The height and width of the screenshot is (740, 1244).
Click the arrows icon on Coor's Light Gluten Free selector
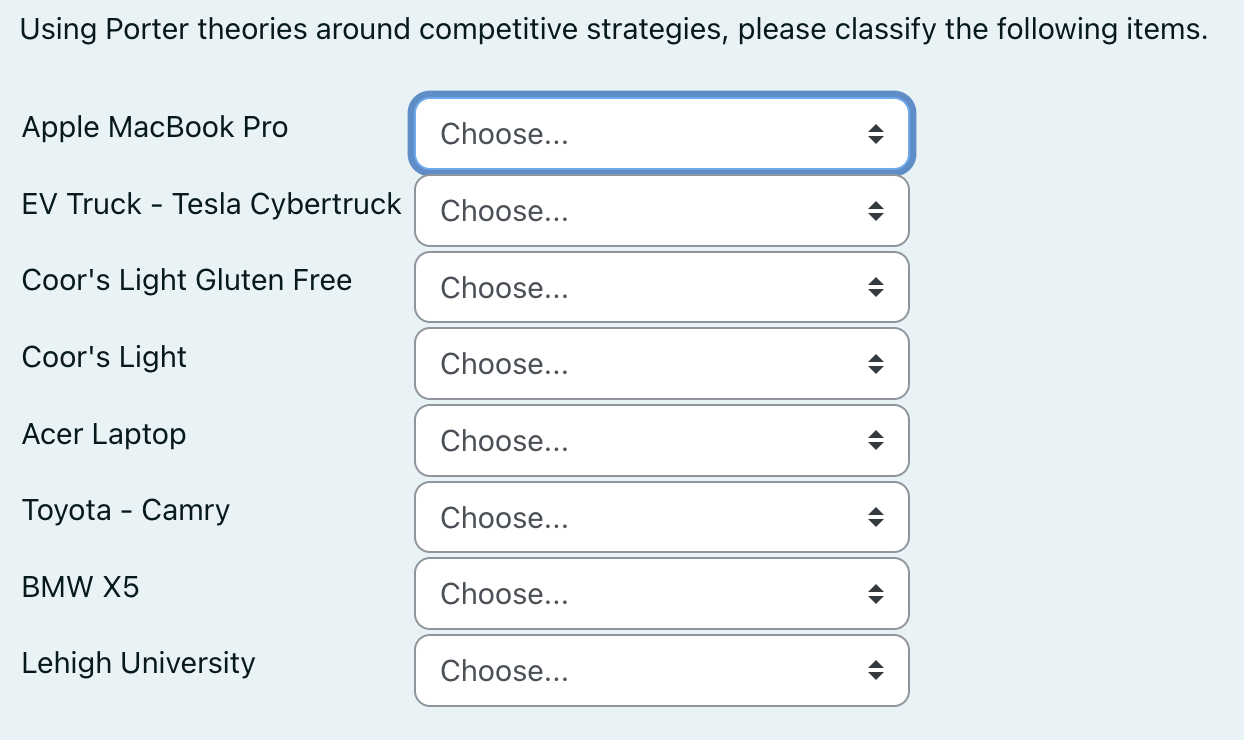coord(875,287)
